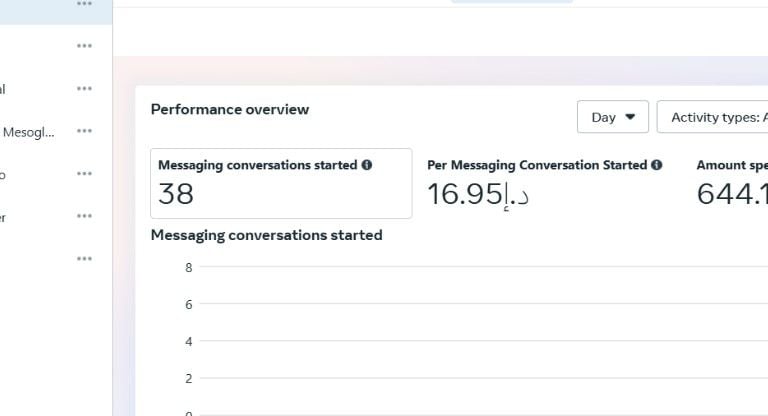Screen dimensions: 768x416
Task: Open the three-dot menu just below the highlighted sidebar row
Action: [x=84, y=46]
